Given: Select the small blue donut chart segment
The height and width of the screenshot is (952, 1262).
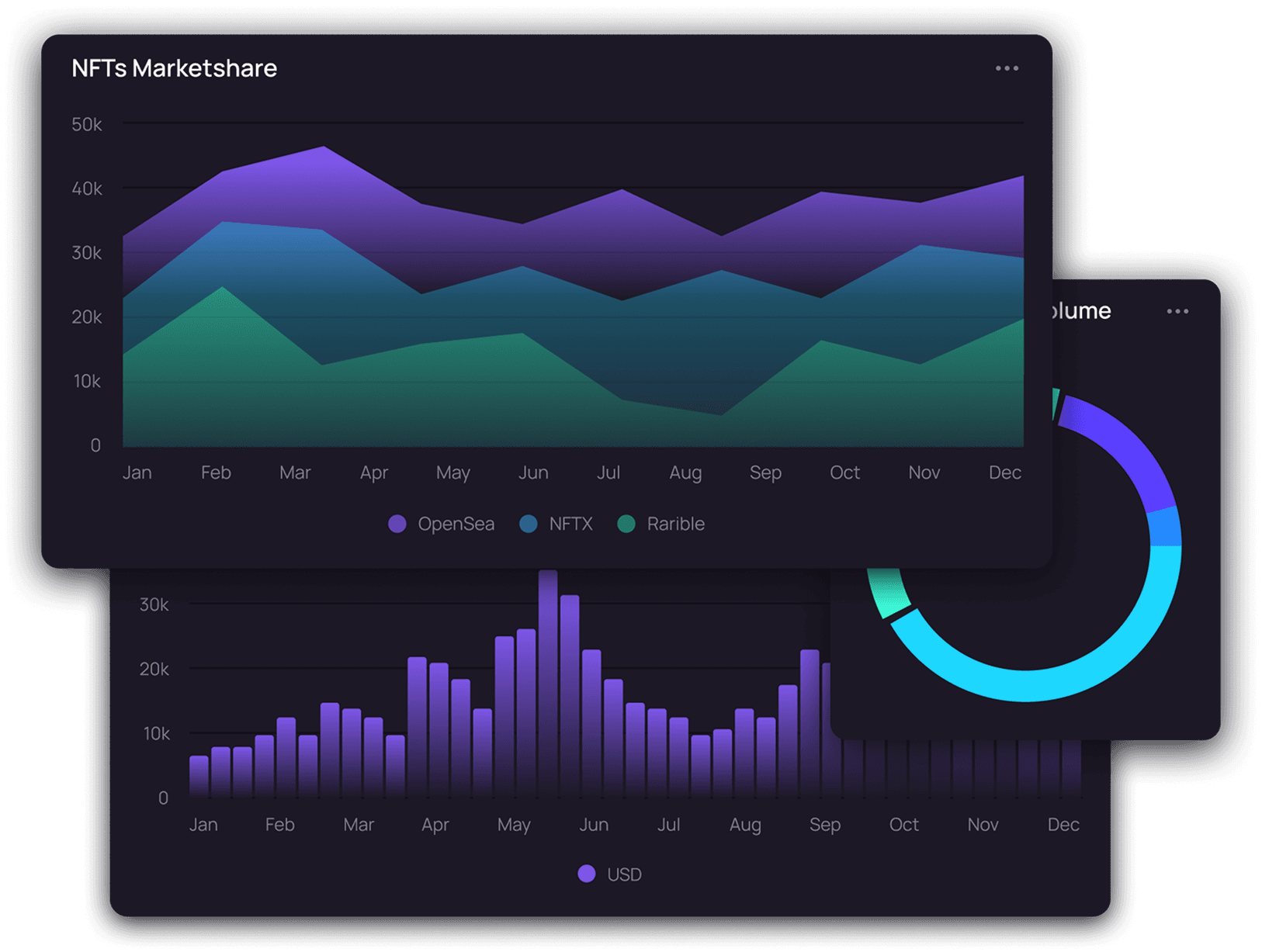Looking at the screenshot, I should click(1164, 528).
